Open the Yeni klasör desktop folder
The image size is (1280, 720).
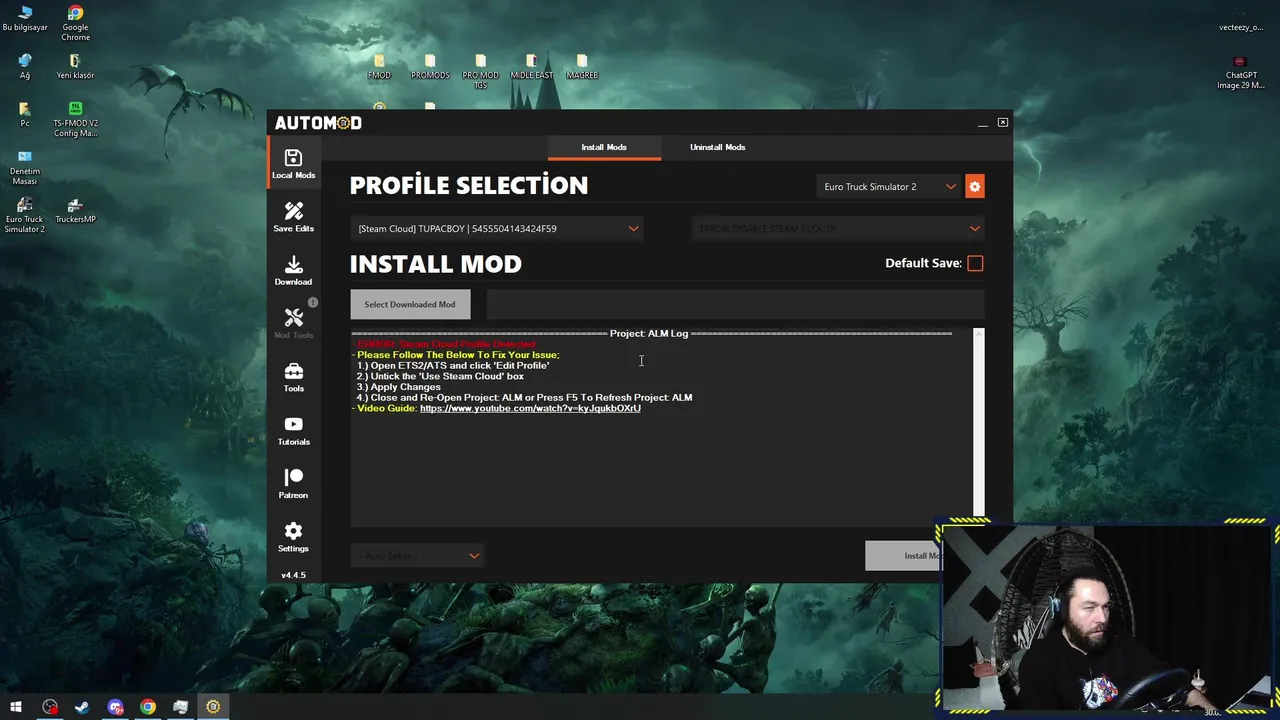click(x=75, y=66)
